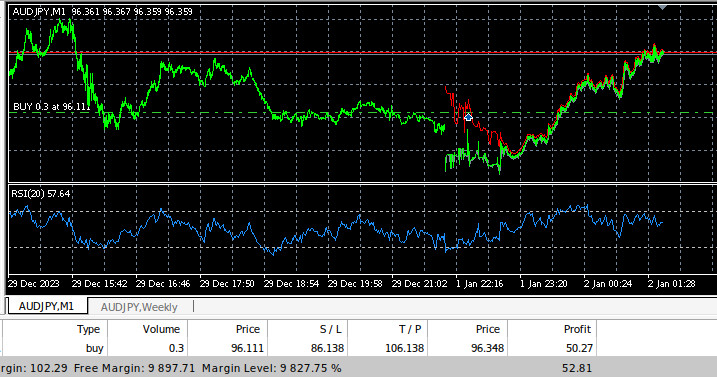
Task: Select the buy order row type cell
Action: [94, 348]
